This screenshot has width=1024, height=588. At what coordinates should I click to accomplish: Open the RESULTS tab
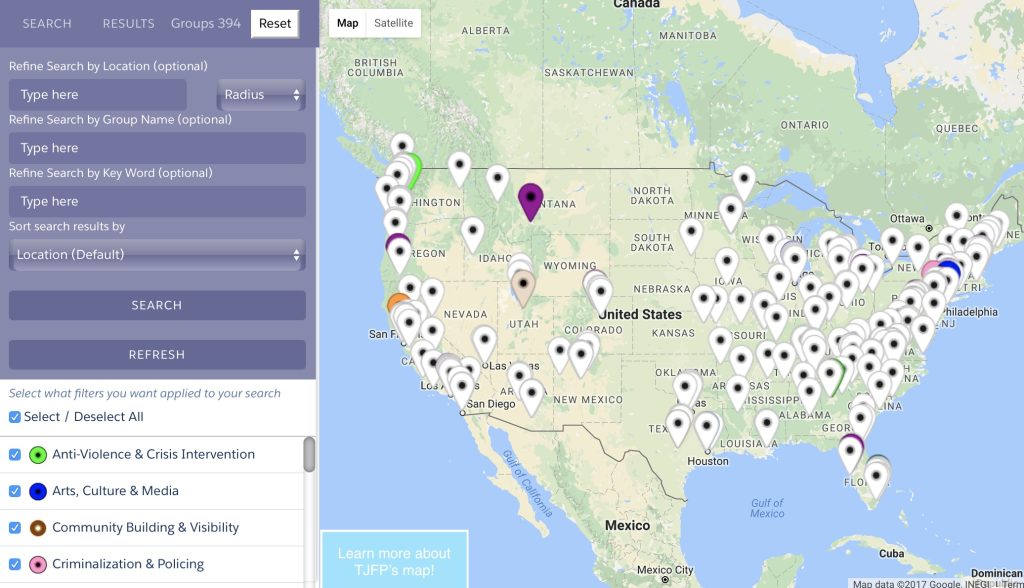tap(129, 24)
